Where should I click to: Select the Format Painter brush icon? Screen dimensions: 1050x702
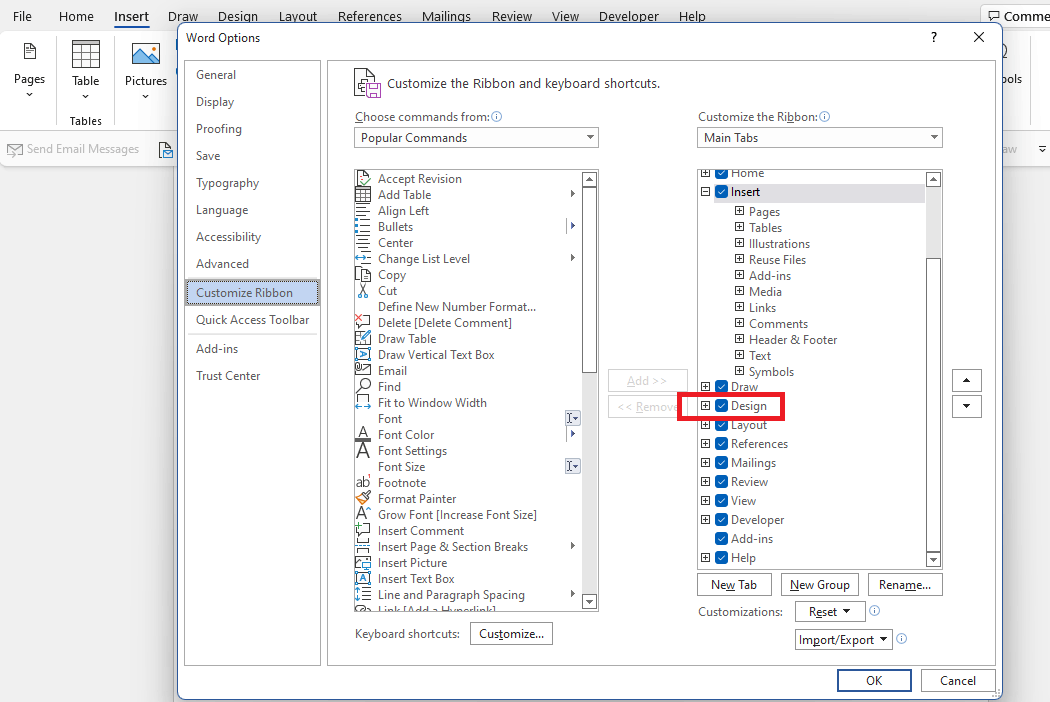363,498
